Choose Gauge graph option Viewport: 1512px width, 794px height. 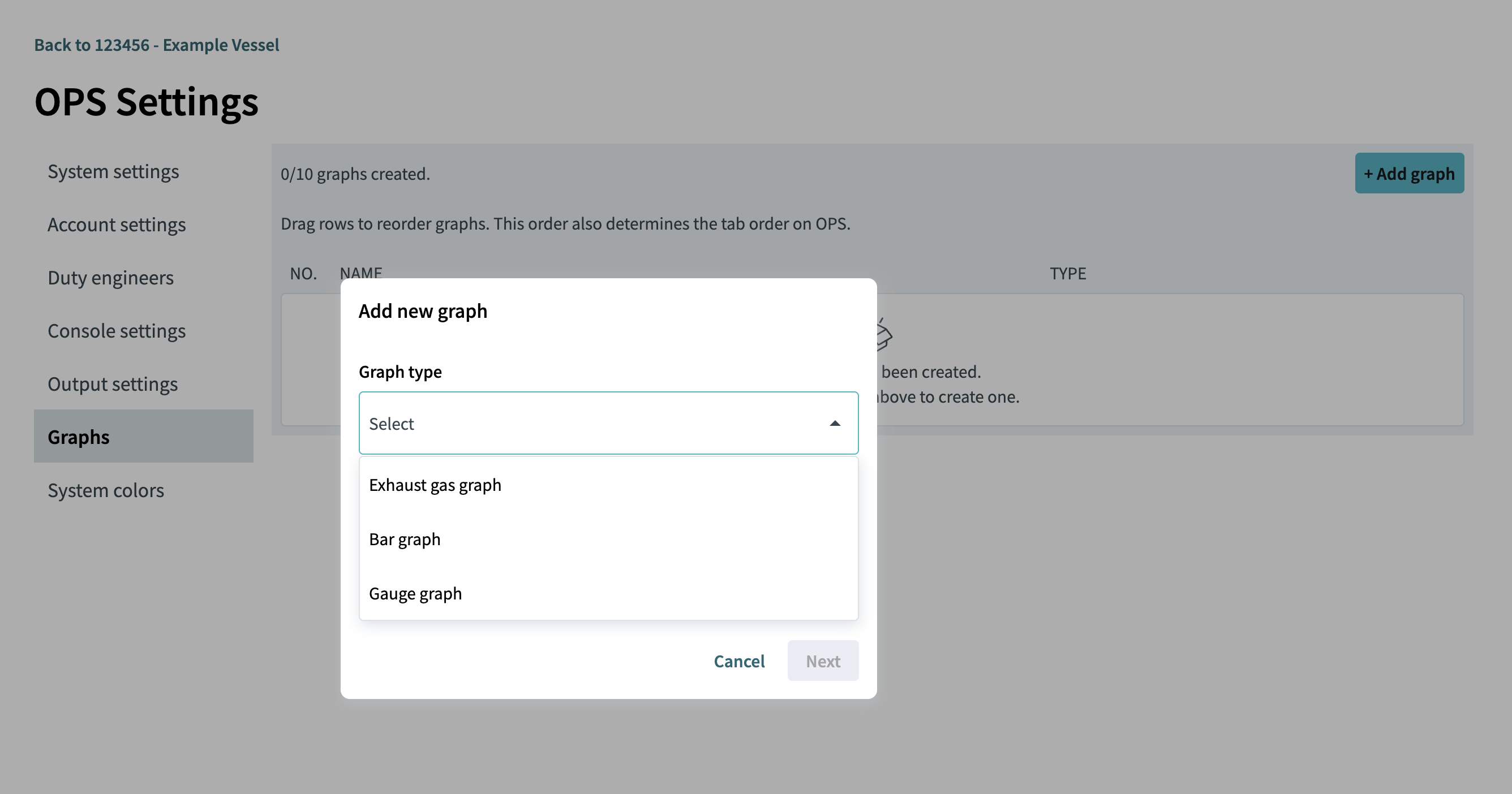click(608, 593)
